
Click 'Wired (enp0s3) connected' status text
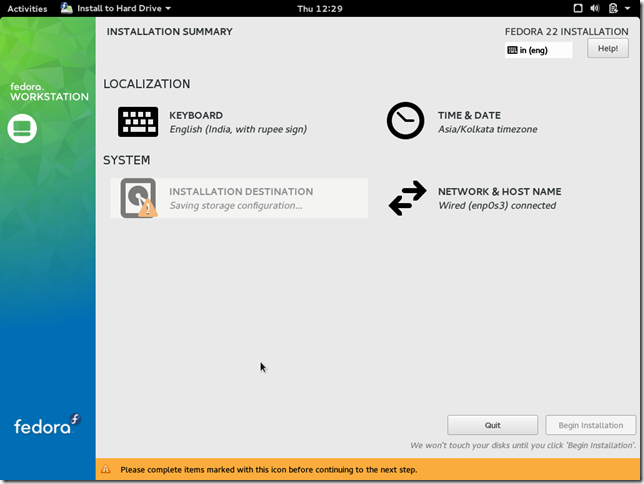[497, 205]
